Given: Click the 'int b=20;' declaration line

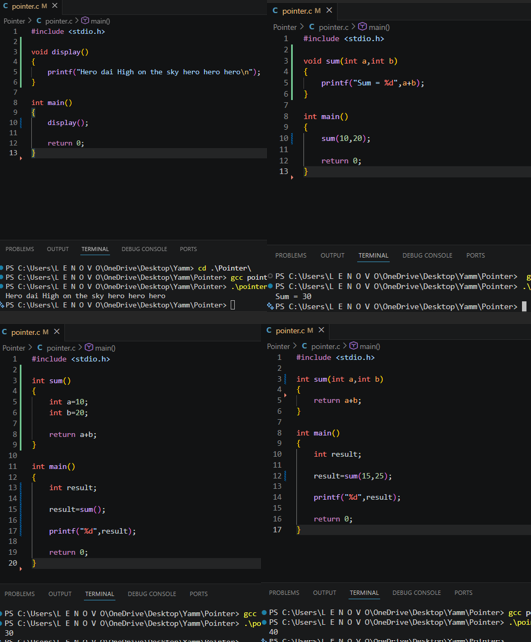Looking at the screenshot, I should pyautogui.click(x=68, y=413).
